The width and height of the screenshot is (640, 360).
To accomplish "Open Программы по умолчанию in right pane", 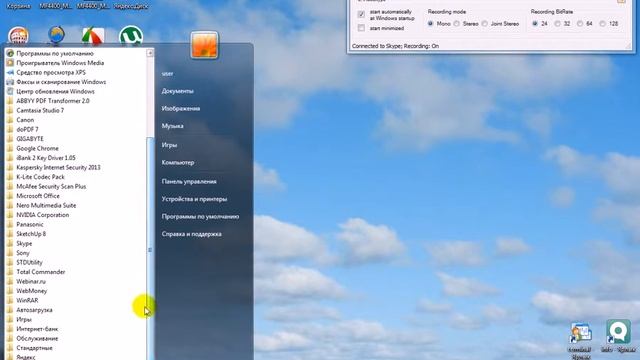I will [200, 217].
